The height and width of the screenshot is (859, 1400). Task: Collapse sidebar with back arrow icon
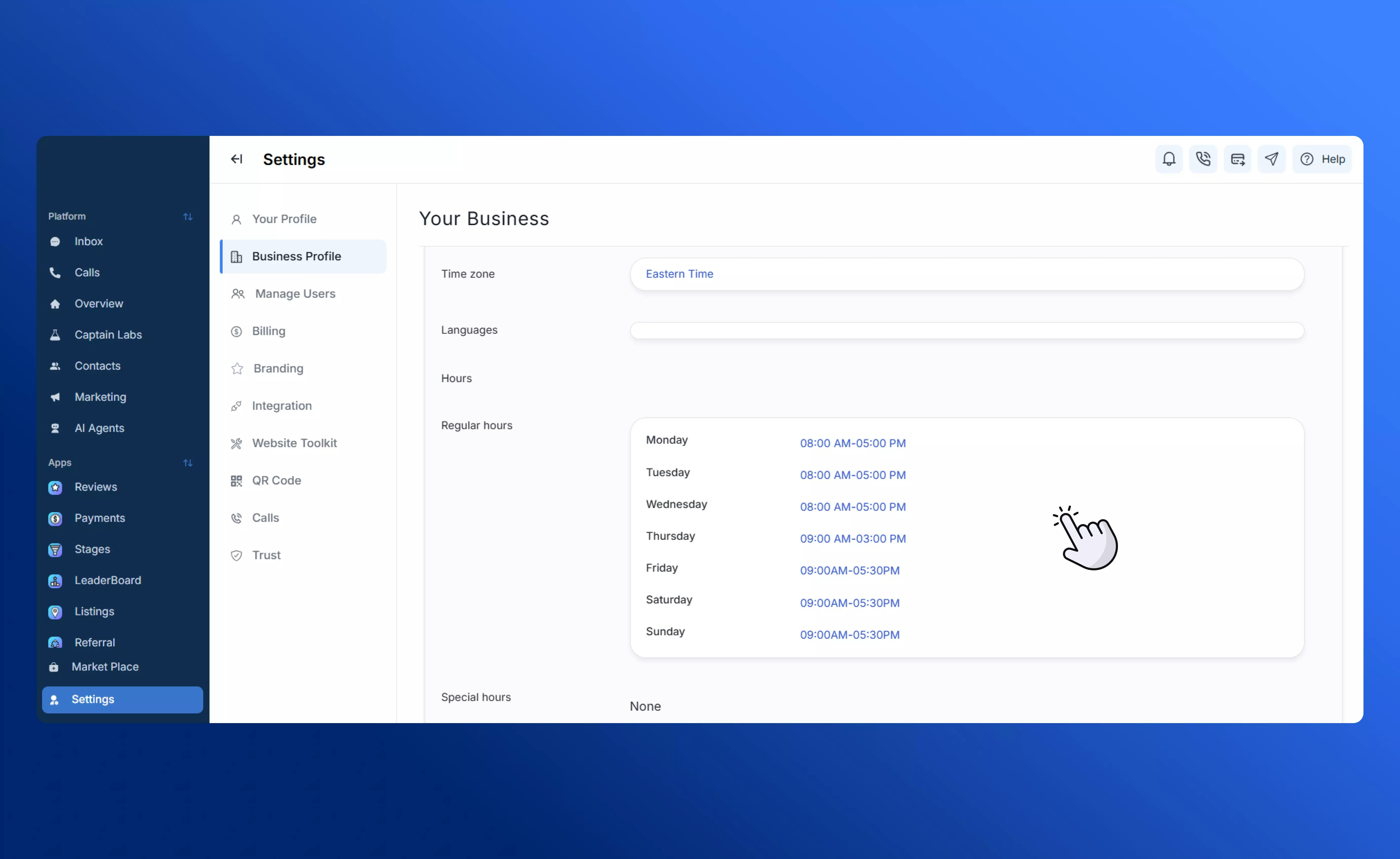(x=236, y=159)
